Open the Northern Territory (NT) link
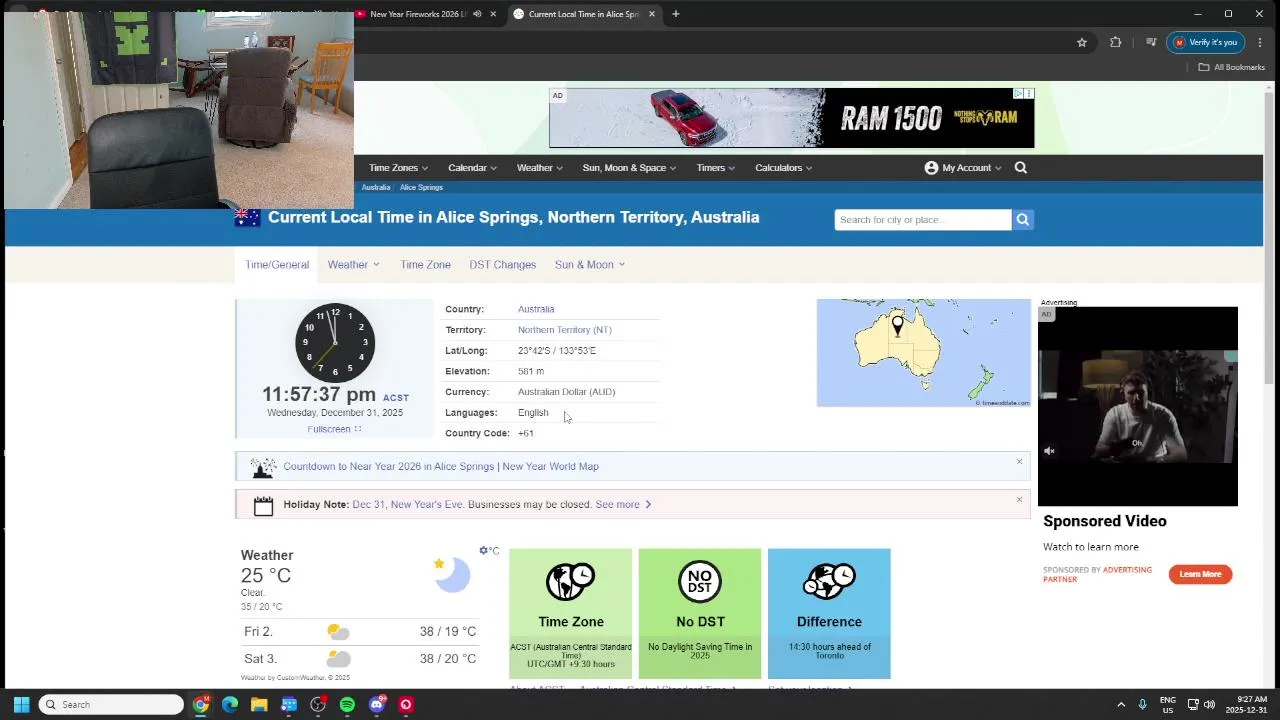The image size is (1280, 720). point(564,330)
